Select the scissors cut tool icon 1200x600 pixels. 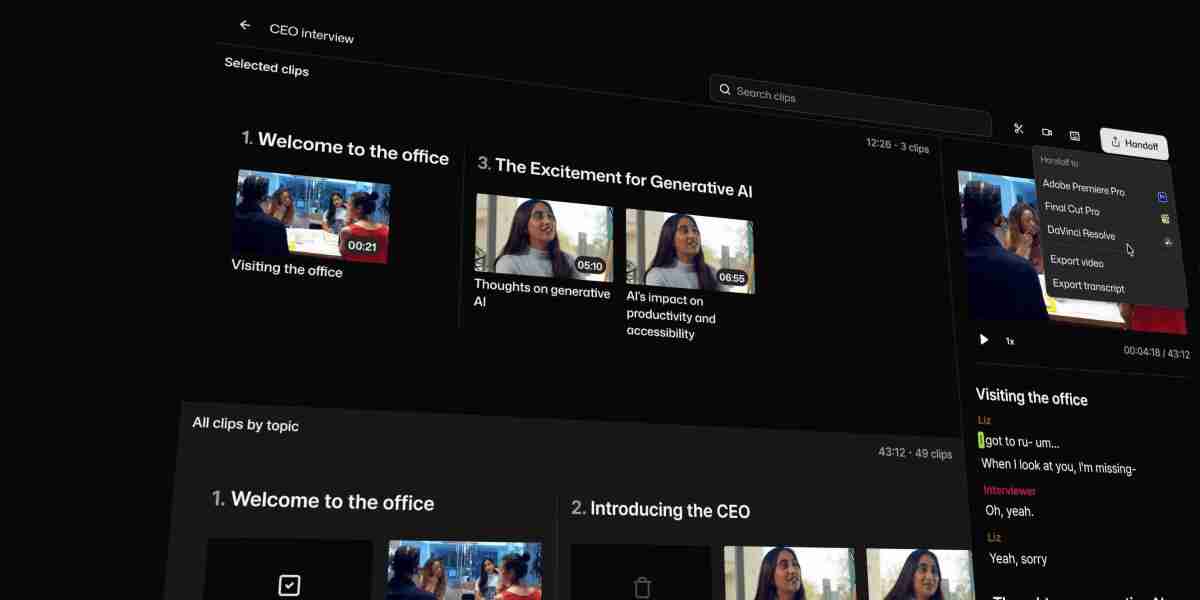1018,129
